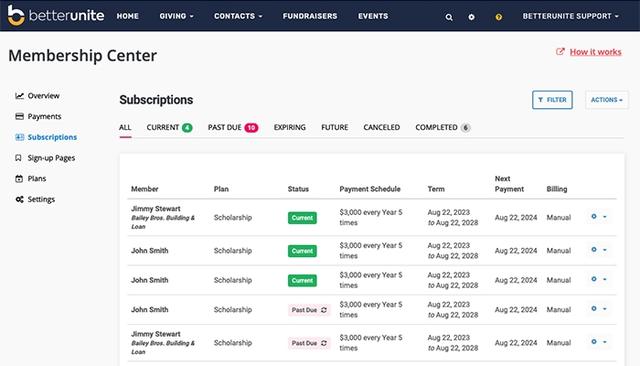Open the Actions dropdown
The image size is (640, 366).
pos(607,100)
